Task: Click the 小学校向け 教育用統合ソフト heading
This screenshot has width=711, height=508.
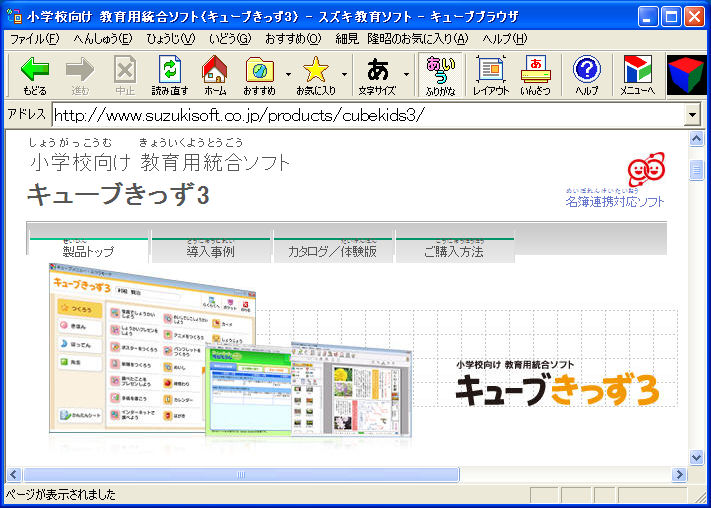Action: 160,162
